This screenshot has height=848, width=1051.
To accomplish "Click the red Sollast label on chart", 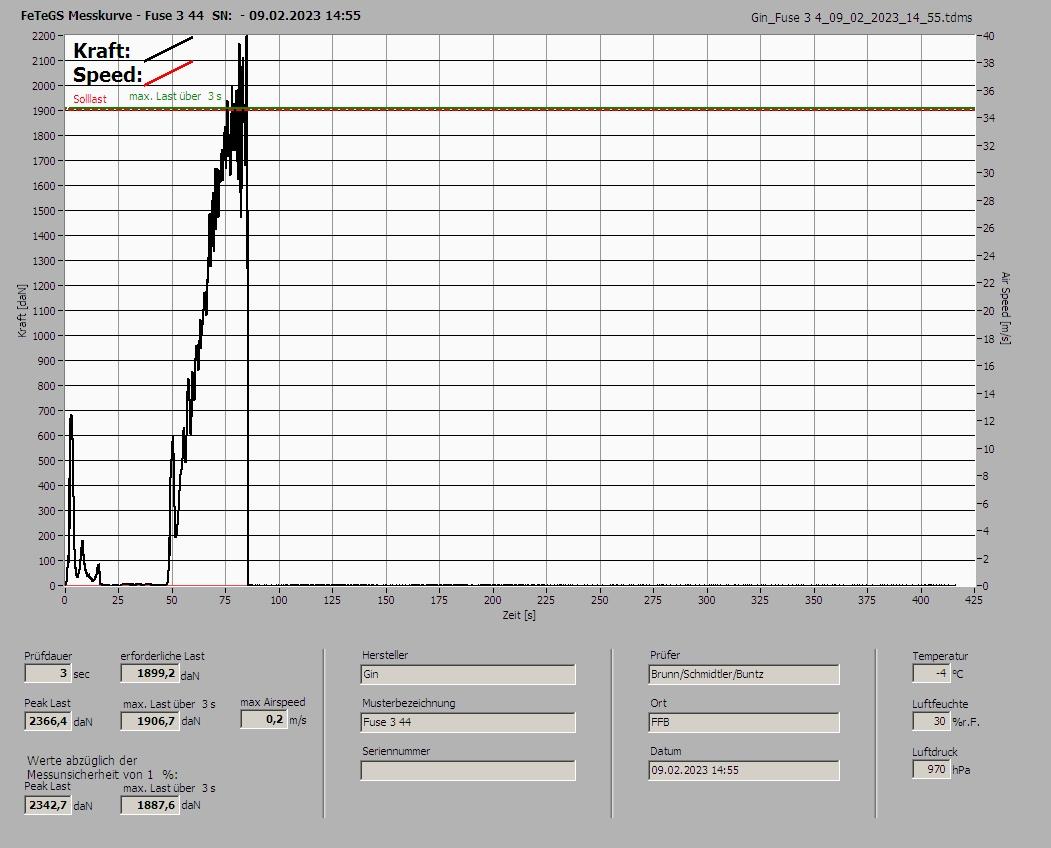I will pyautogui.click(x=90, y=99).
